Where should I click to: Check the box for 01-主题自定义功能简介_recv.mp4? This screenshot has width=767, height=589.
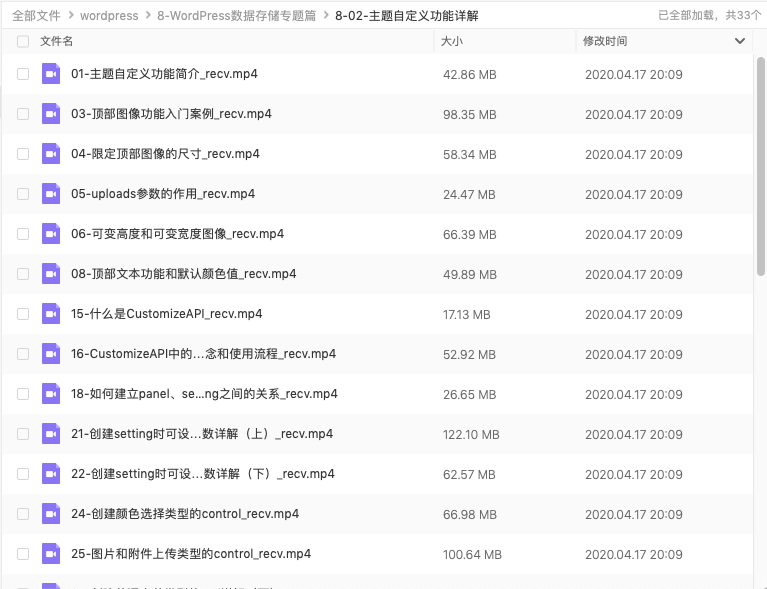point(23,74)
